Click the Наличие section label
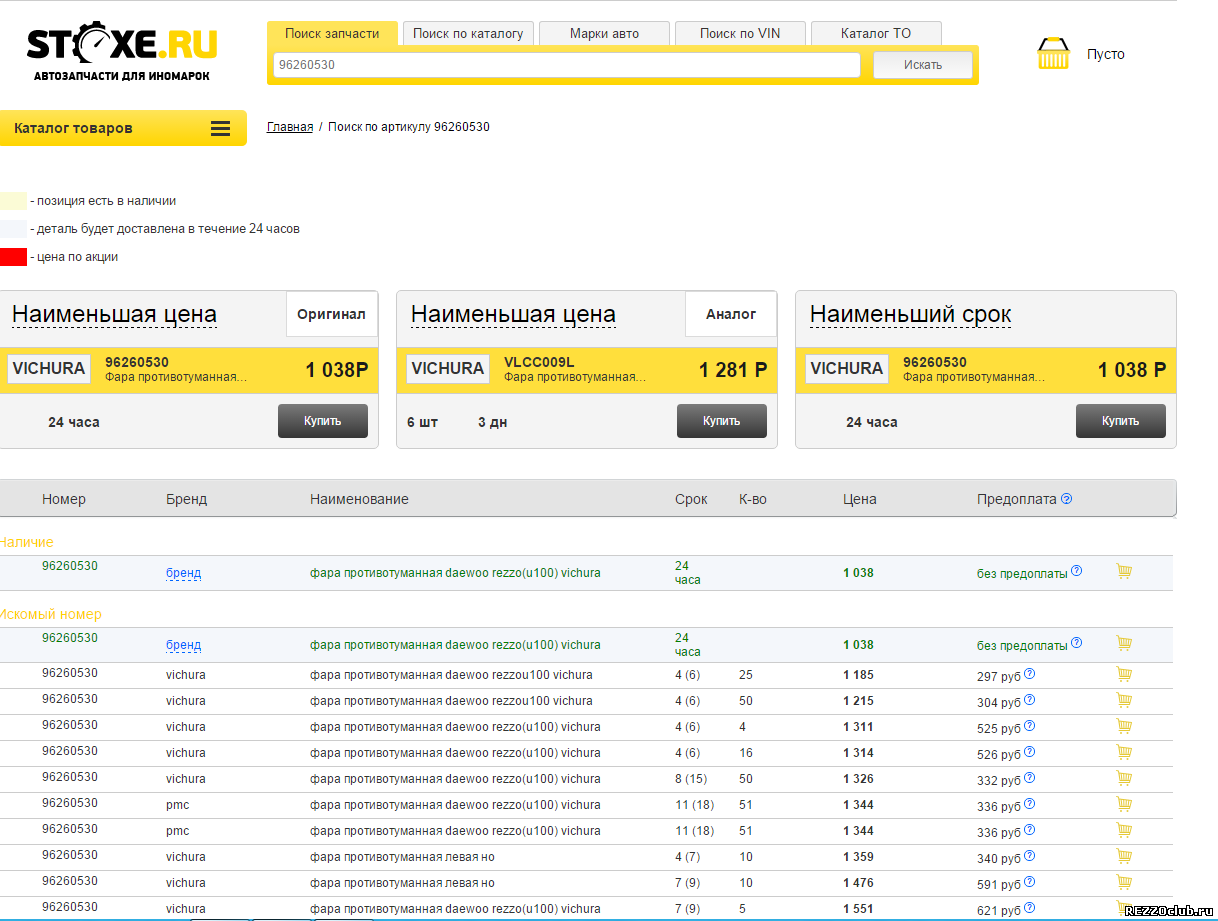 tap(26, 542)
